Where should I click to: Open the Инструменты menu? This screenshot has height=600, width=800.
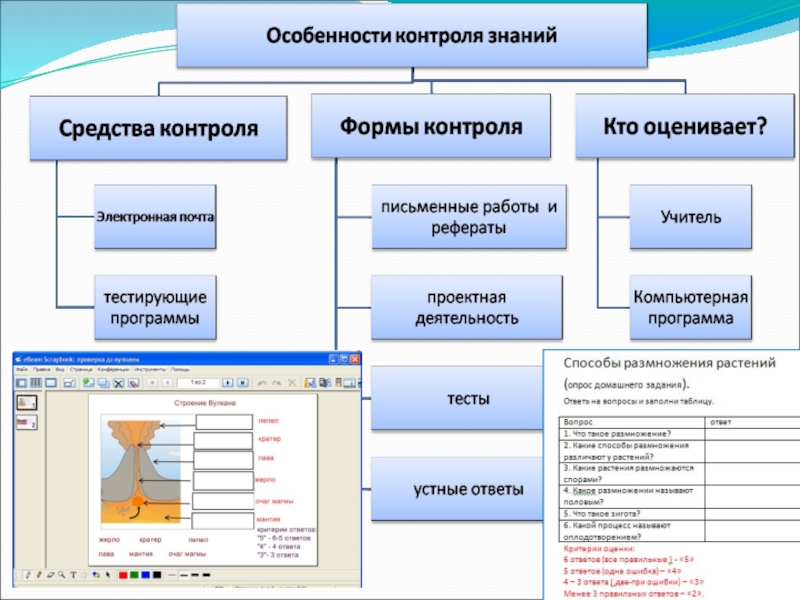tap(150, 369)
